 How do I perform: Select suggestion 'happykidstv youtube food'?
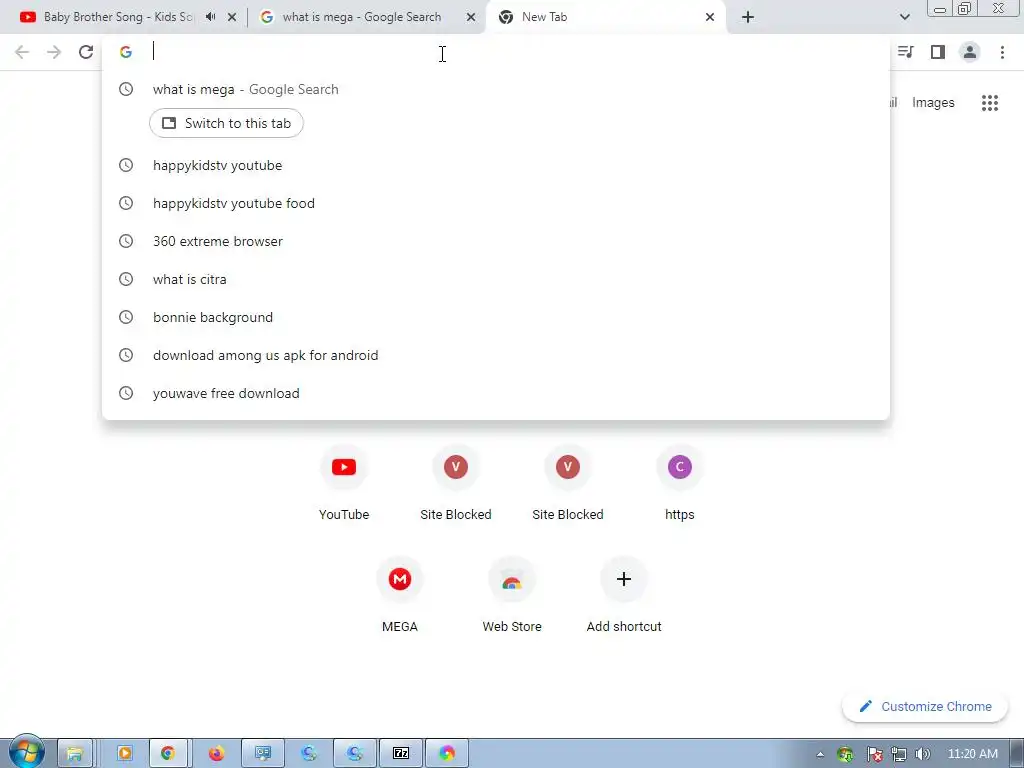496,203
